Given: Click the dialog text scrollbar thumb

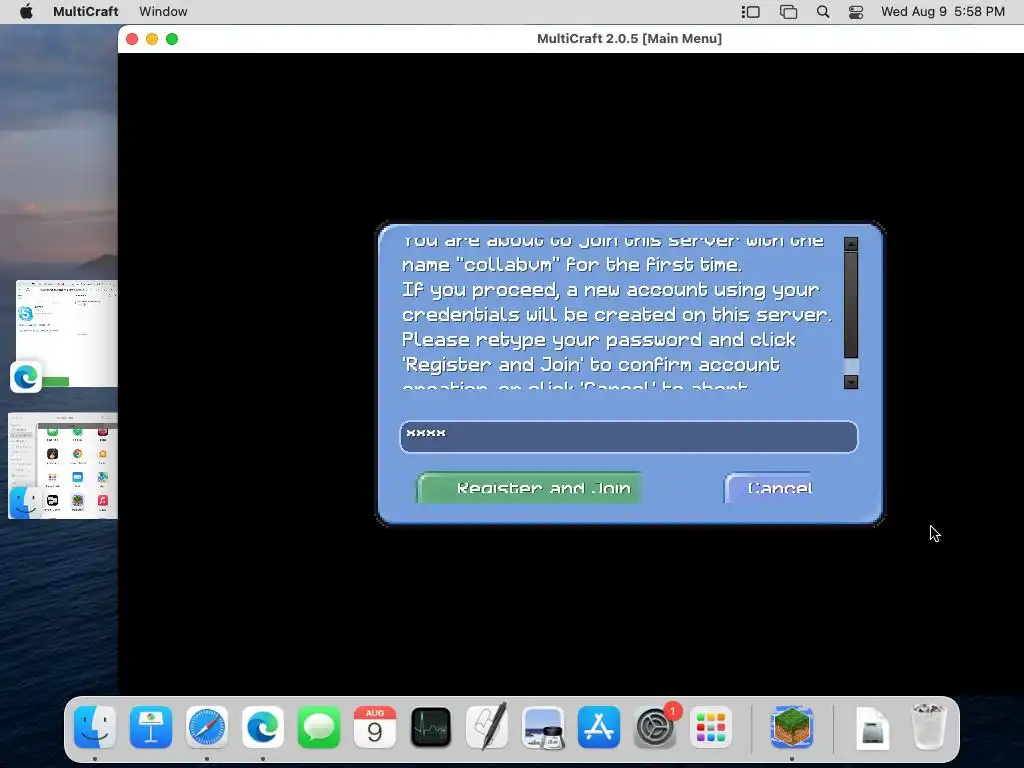Looking at the screenshot, I should click(x=850, y=306).
